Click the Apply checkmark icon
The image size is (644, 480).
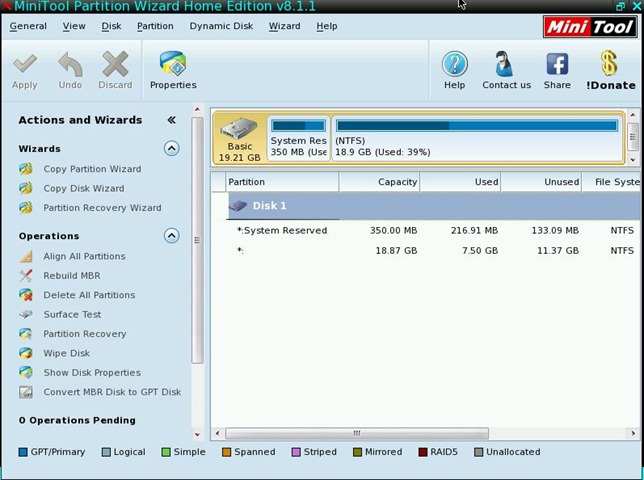point(25,64)
